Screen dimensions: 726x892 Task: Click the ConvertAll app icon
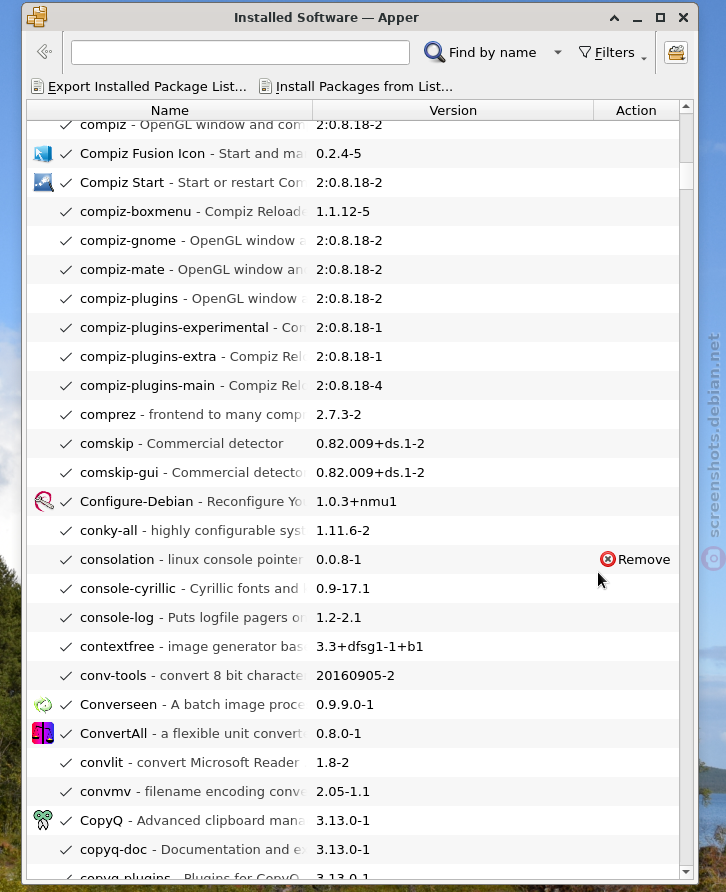coord(43,734)
